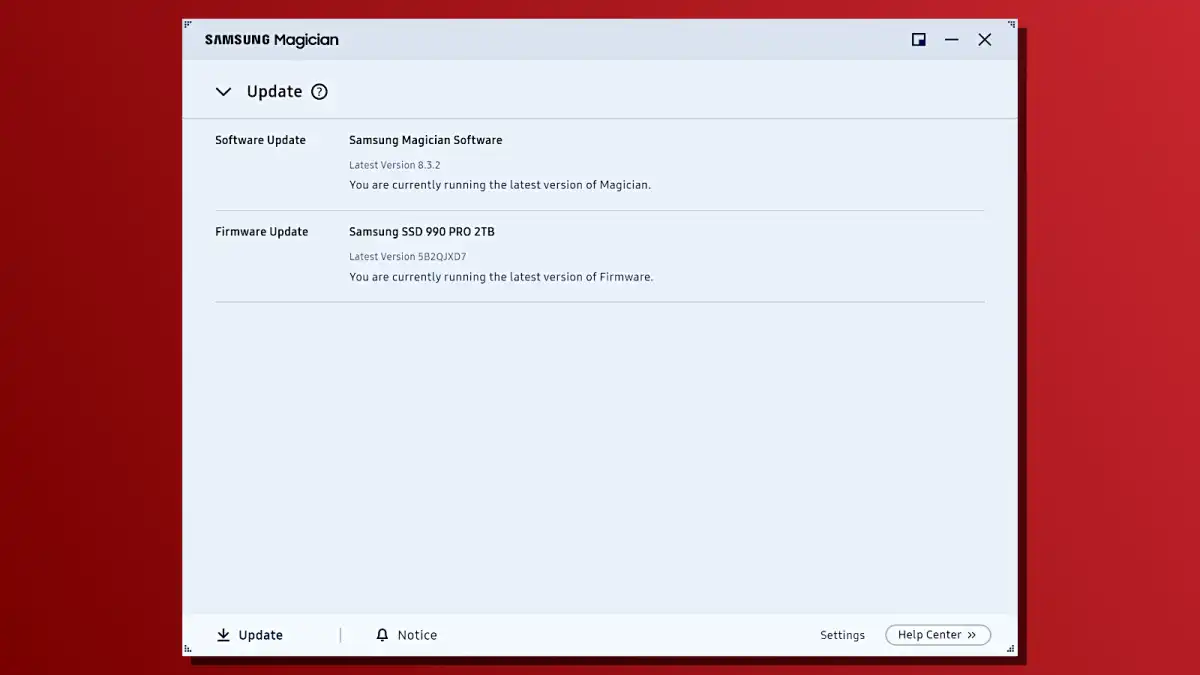Image resolution: width=1200 pixels, height=675 pixels.
Task: Select the Update label in the bottom bar
Action: pyautogui.click(x=260, y=635)
